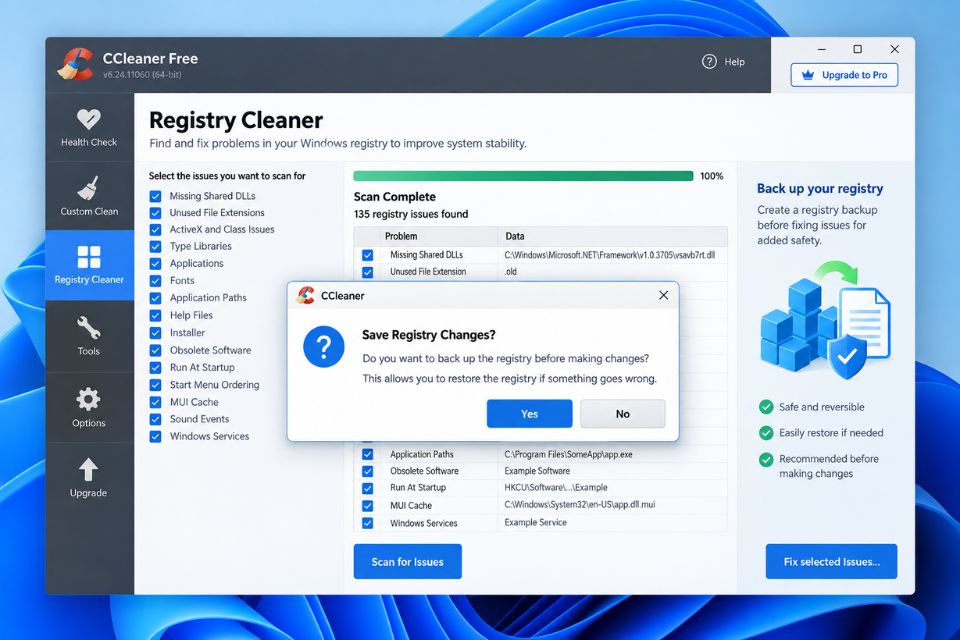Click the CCleaner logo in title bar

point(76,64)
